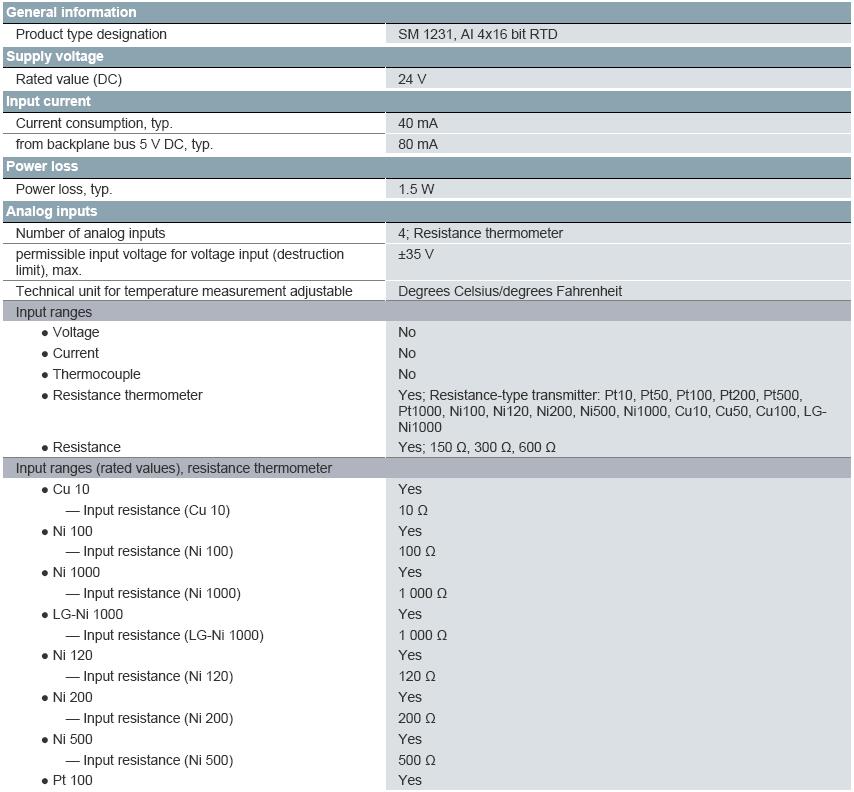Click the 'Power loss' section header
Viewport: 854px width, 792px height.
(x=426, y=167)
